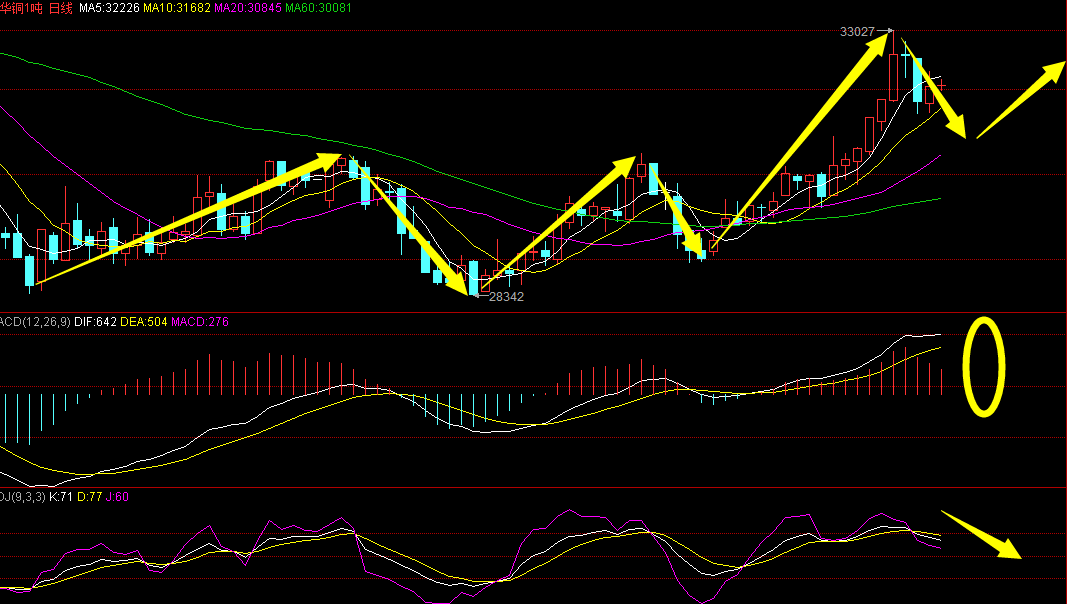Select the downward arrow in the KDJ panel
Screen dimensions: 1067x604
(x=981, y=535)
